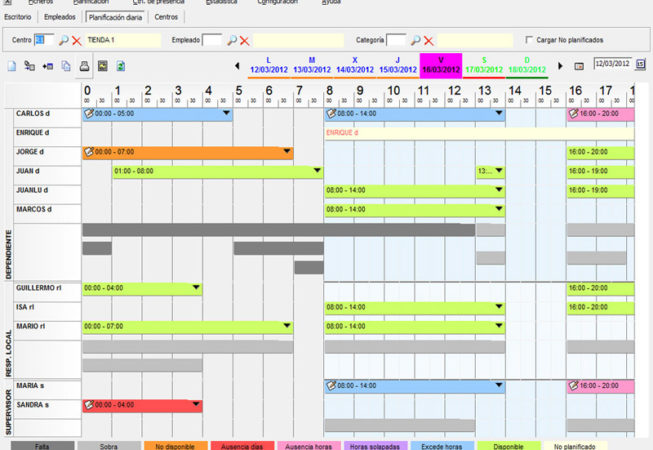Open dropdown arrow on MARCOS 08:00 - 14:00 shift
This screenshot has width=653, height=450.
499,209
